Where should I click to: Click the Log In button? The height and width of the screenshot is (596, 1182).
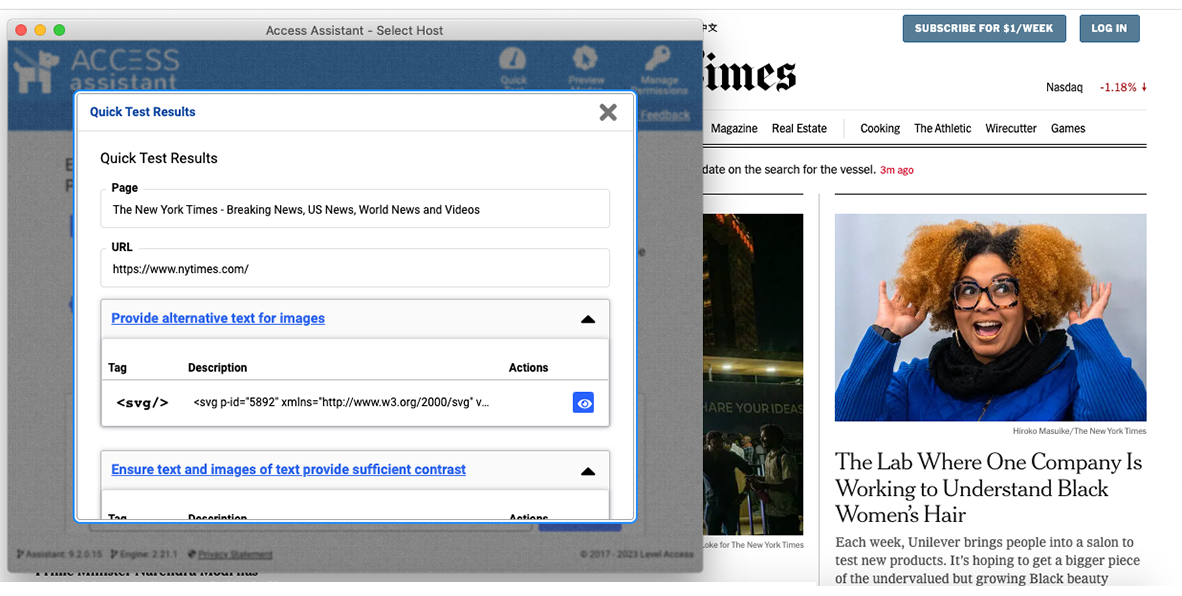click(1109, 28)
